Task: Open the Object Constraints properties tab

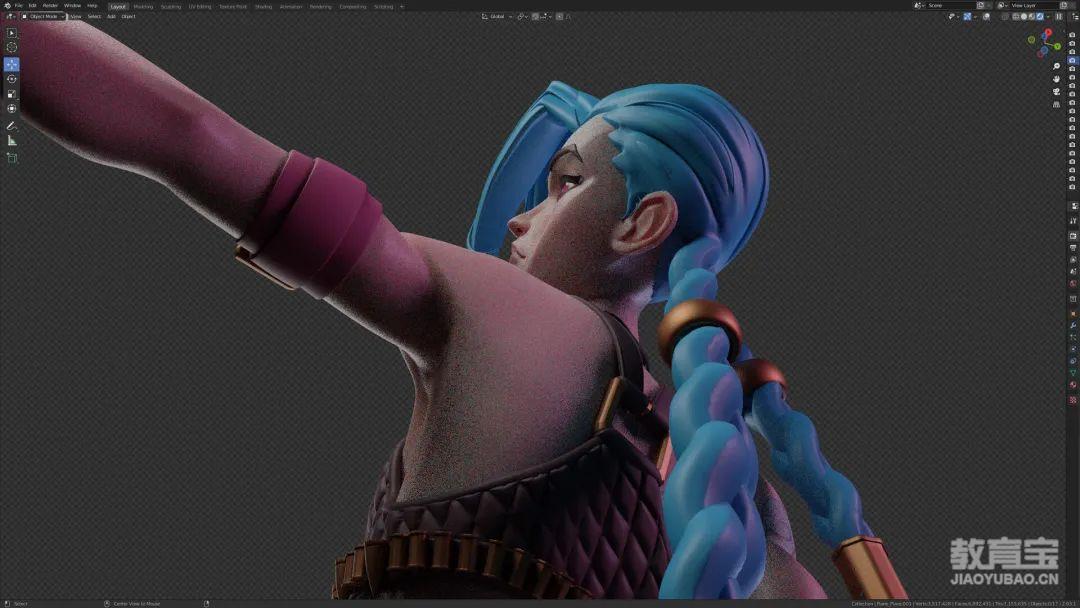Action: [x=1073, y=361]
